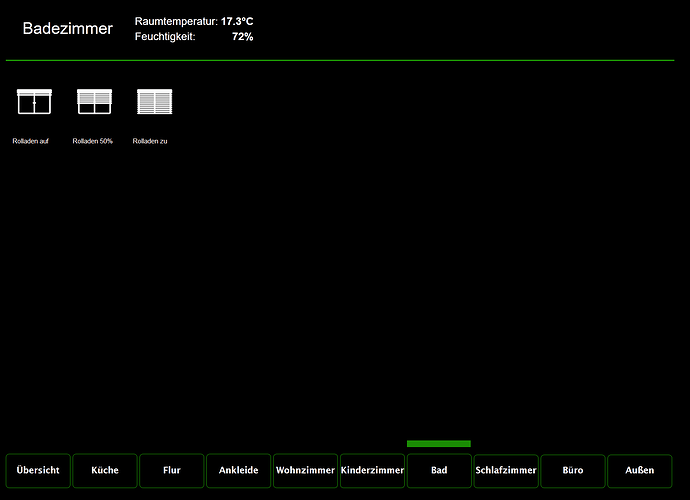Click the open shutter icon
The width and height of the screenshot is (690, 500).
coord(34,101)
